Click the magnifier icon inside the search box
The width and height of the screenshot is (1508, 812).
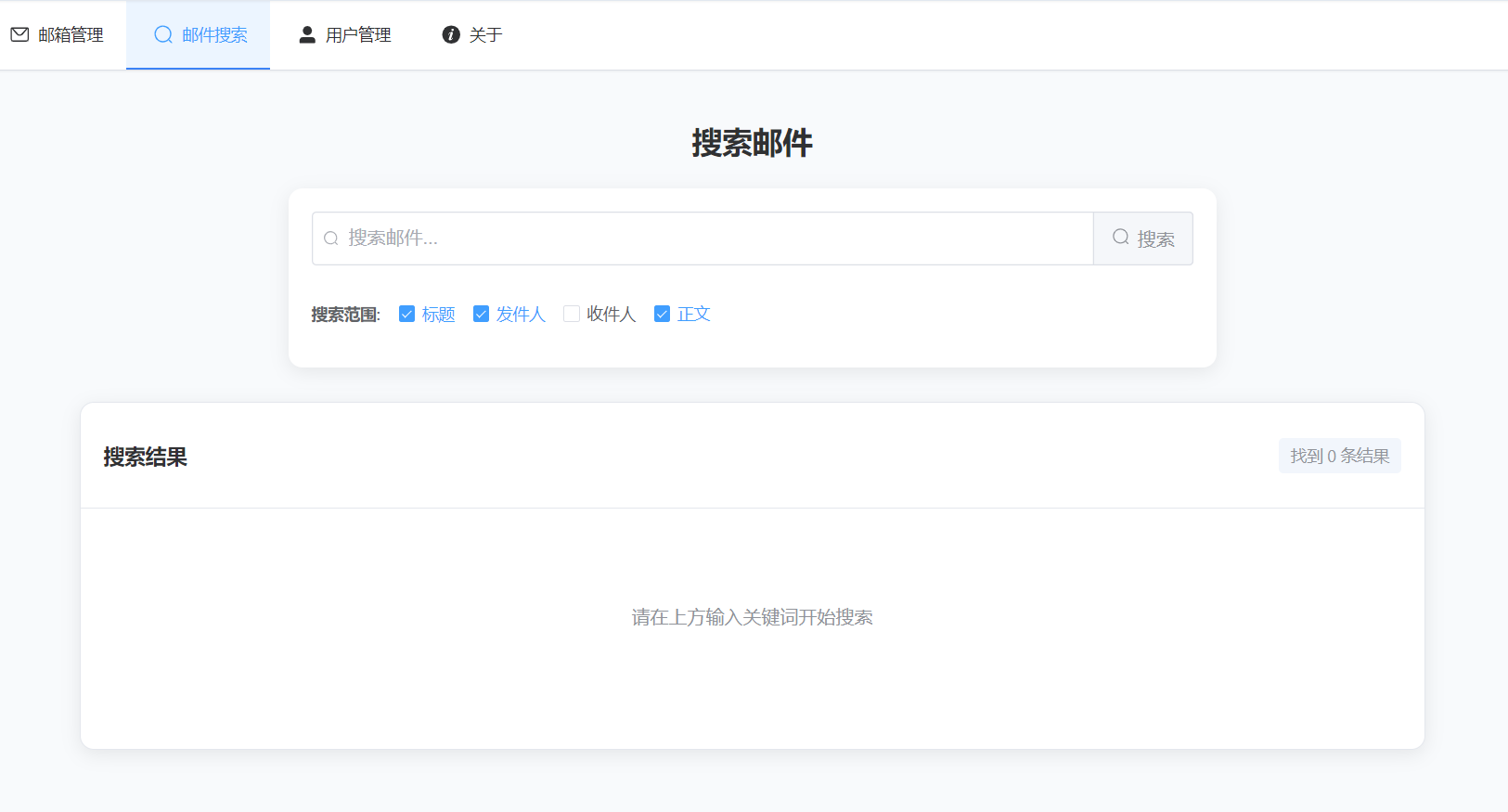pyautogui.click(x=330, y=238)
